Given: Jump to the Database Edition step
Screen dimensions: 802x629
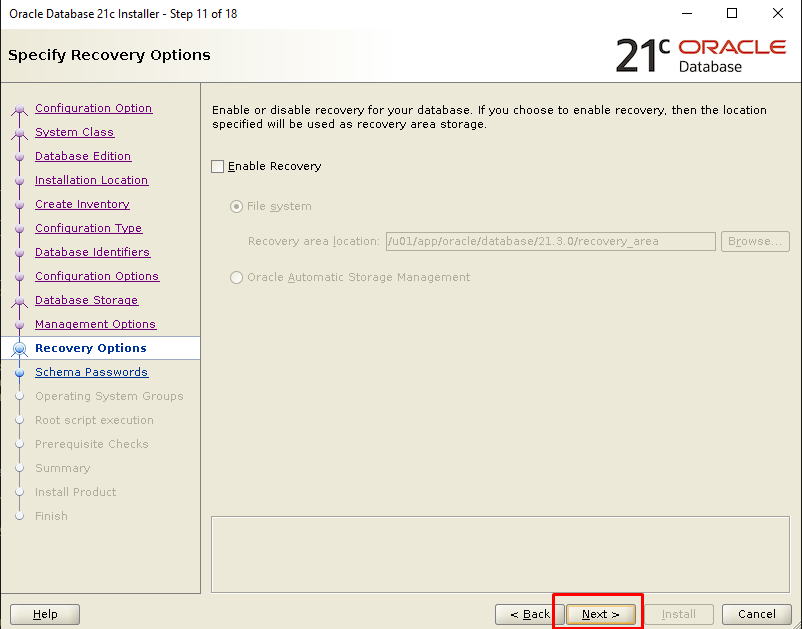Looking at the screenshot, I should (x=83, y=156).
